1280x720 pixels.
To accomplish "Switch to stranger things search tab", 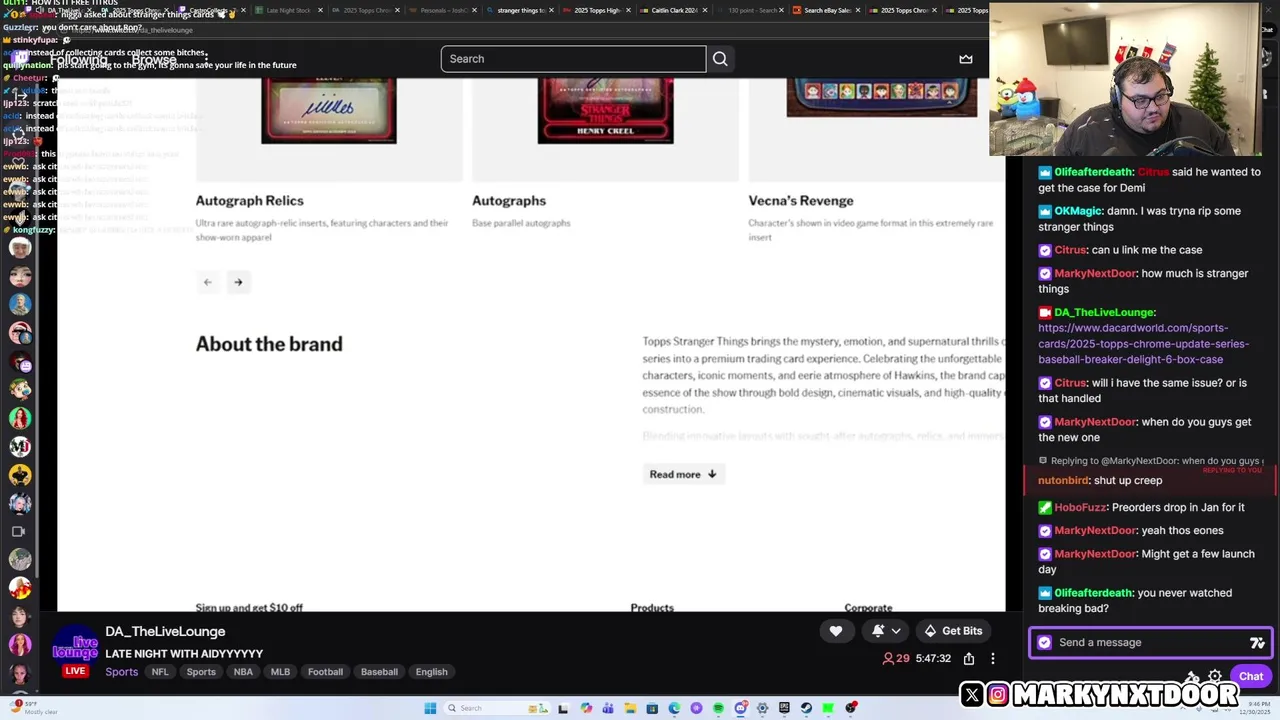I will point(519,10).
